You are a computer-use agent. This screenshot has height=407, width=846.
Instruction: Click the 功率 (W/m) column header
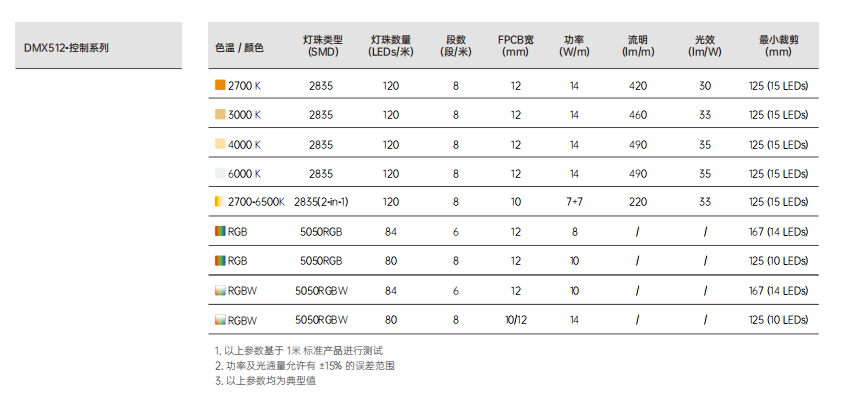click(x=574, y=46)
